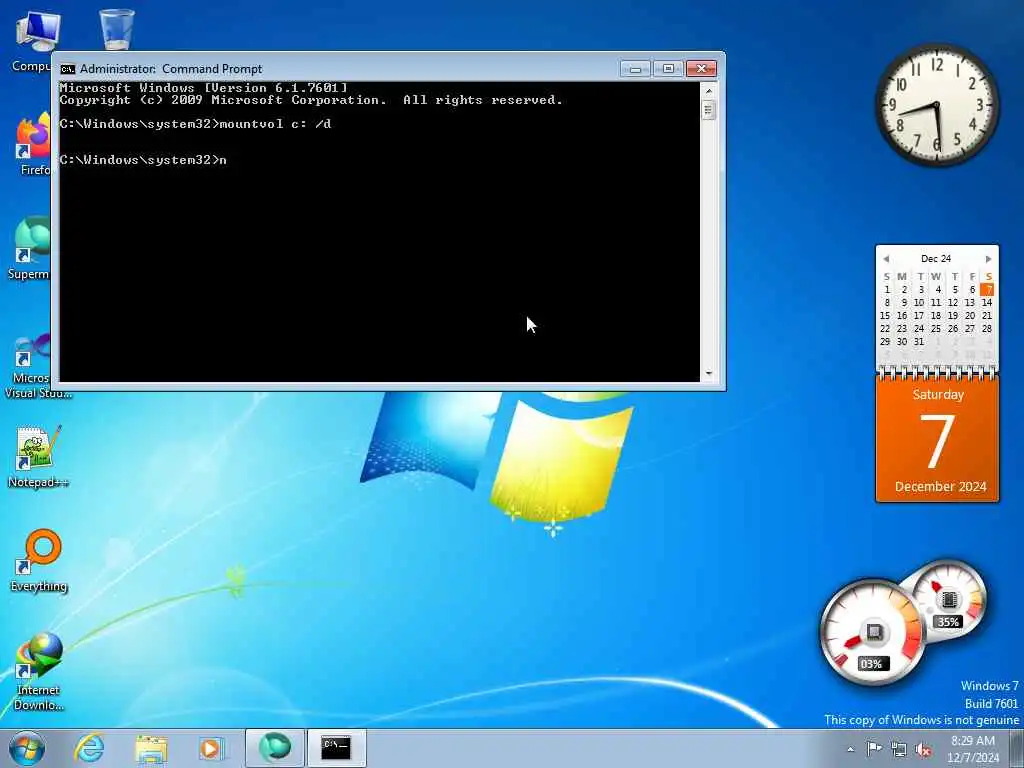The height and width of the screenshot is (768, 1024).
Task: Select highlighted day 7 in calendar
Action: pyautogui.click(x=987, y=289)
